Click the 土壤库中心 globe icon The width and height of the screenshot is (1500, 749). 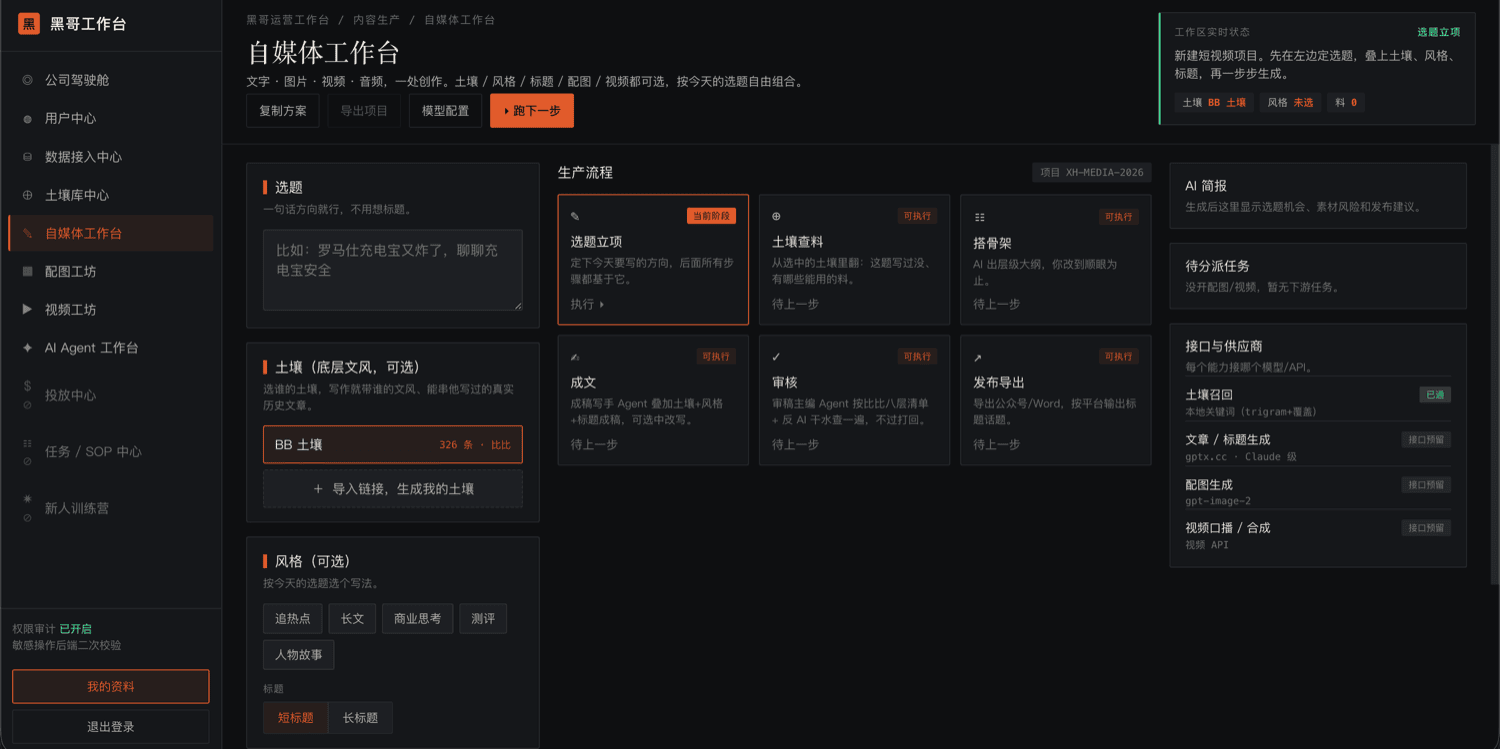pos(27,195)
